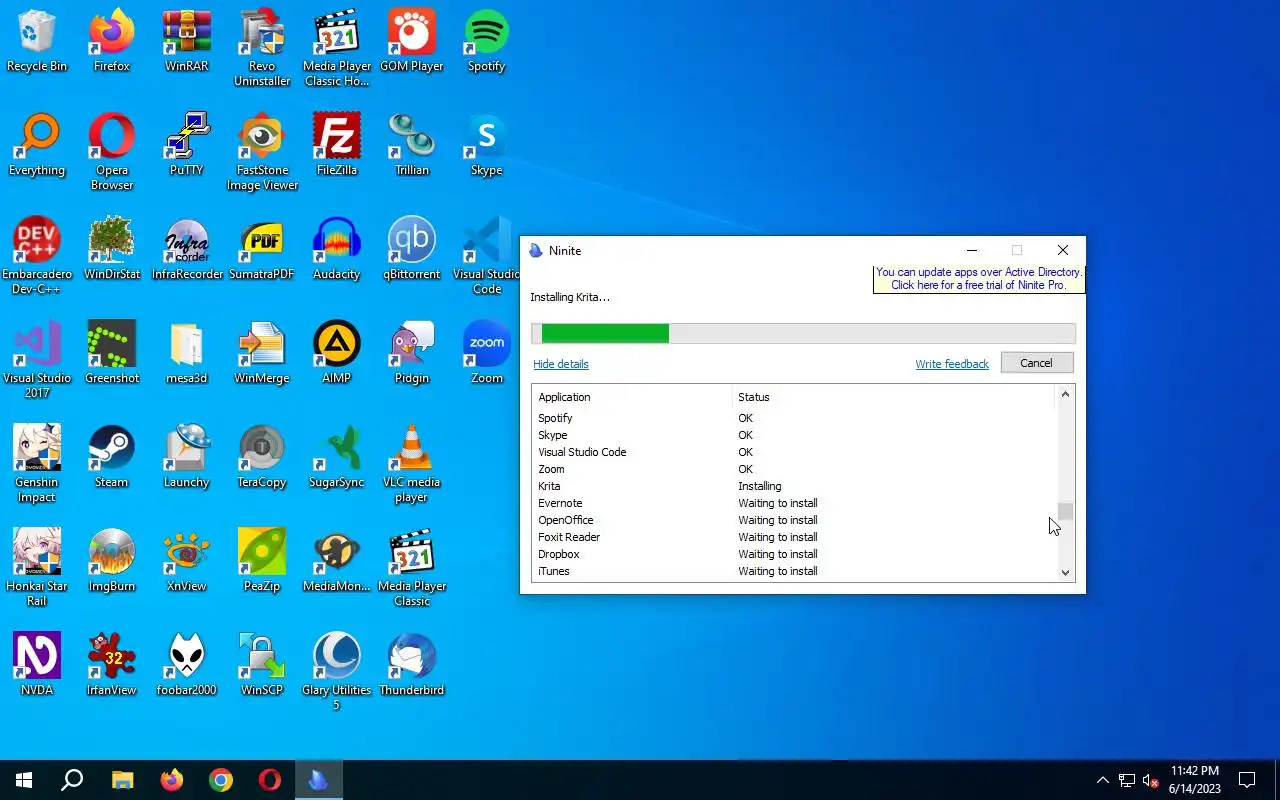
Task: Click the Ninite installation progress bar
Action: pyautogui.click(x=803, y=333)
